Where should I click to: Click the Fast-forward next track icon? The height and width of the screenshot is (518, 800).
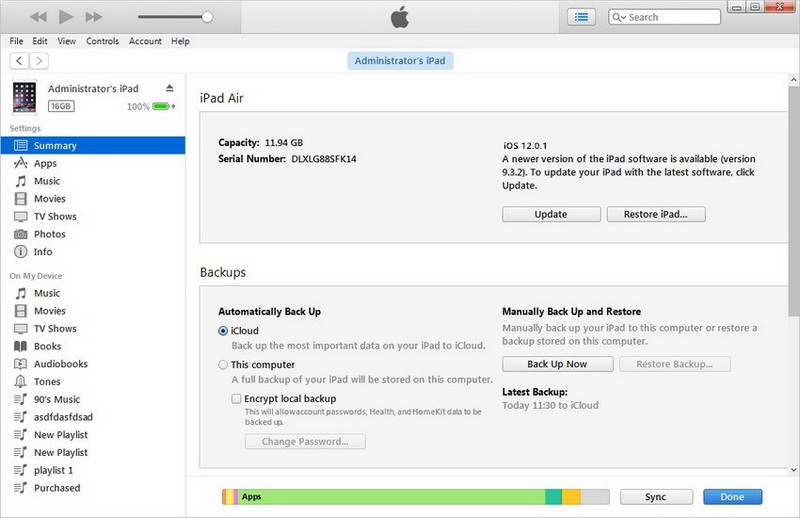pyautogui.click(x=94, y=17)
